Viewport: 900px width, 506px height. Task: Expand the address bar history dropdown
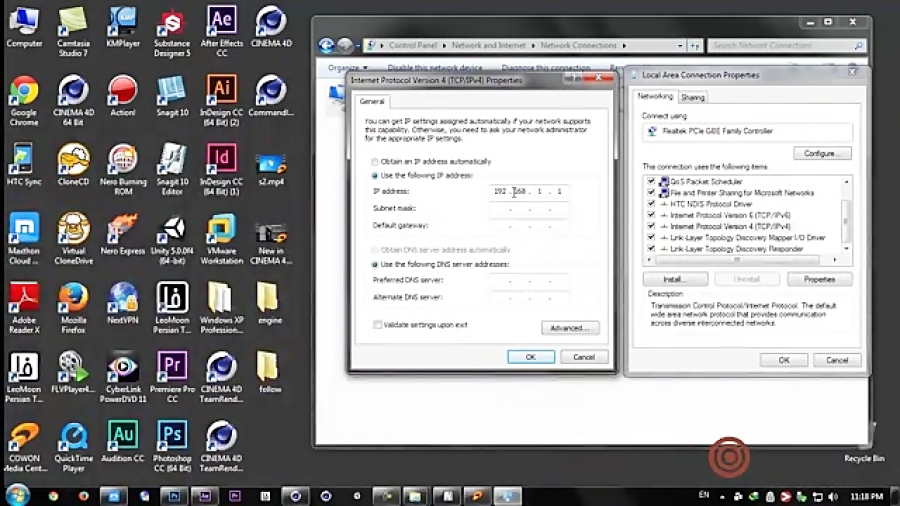tap(681, 45)
